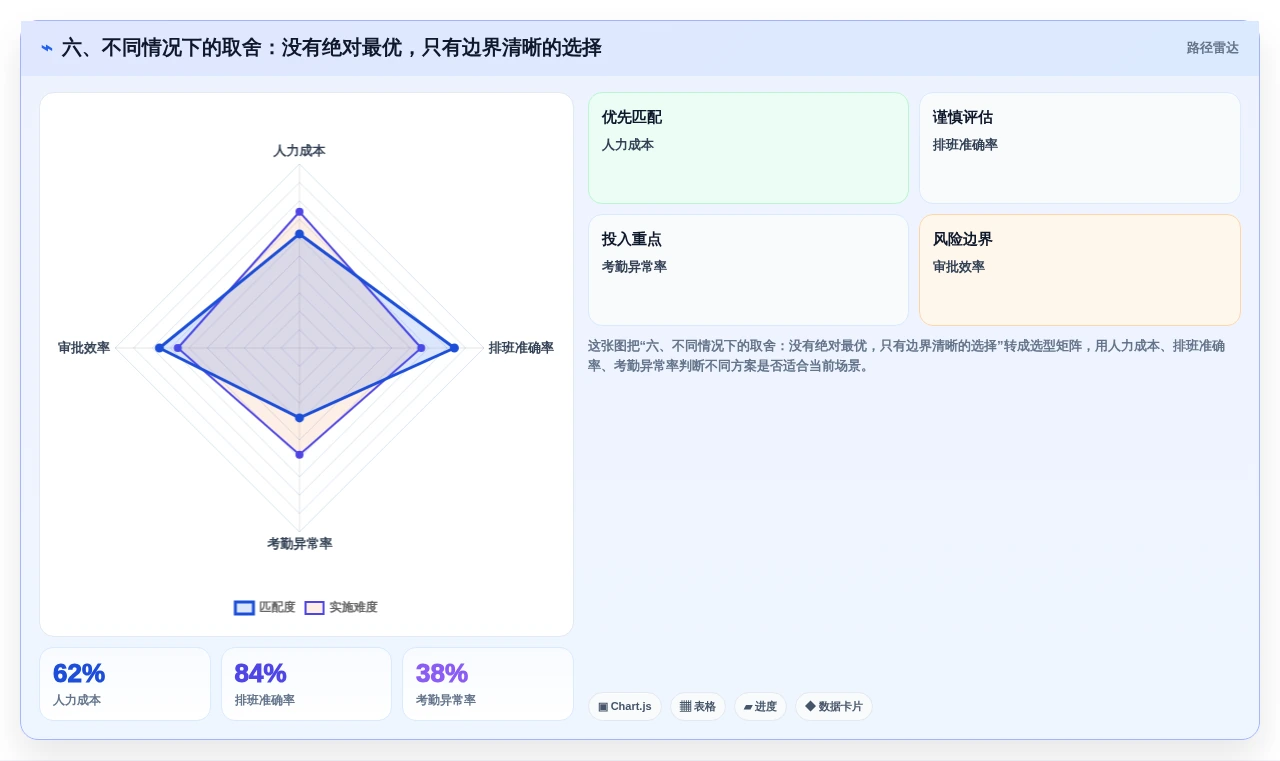
Task: Click the 实施难度 legend label
Action: [x=353, y=608]
